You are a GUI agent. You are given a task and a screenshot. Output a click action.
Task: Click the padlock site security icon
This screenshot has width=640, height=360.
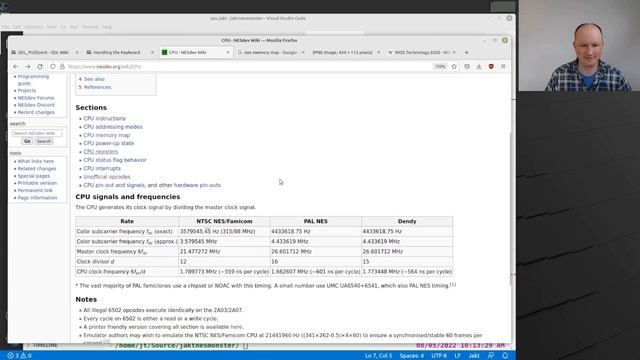click(62, 67)
